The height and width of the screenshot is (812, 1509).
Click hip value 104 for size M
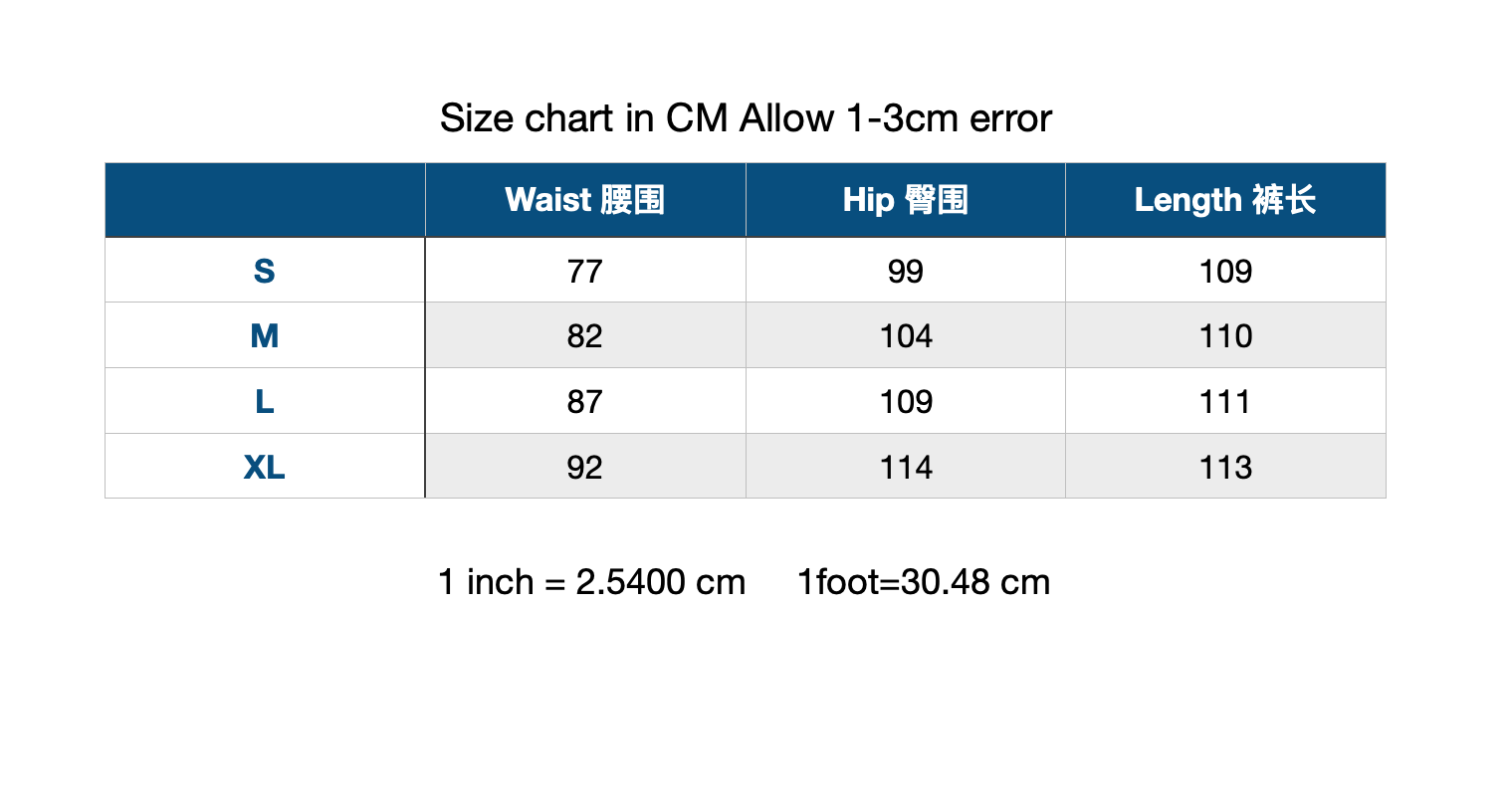905,336
